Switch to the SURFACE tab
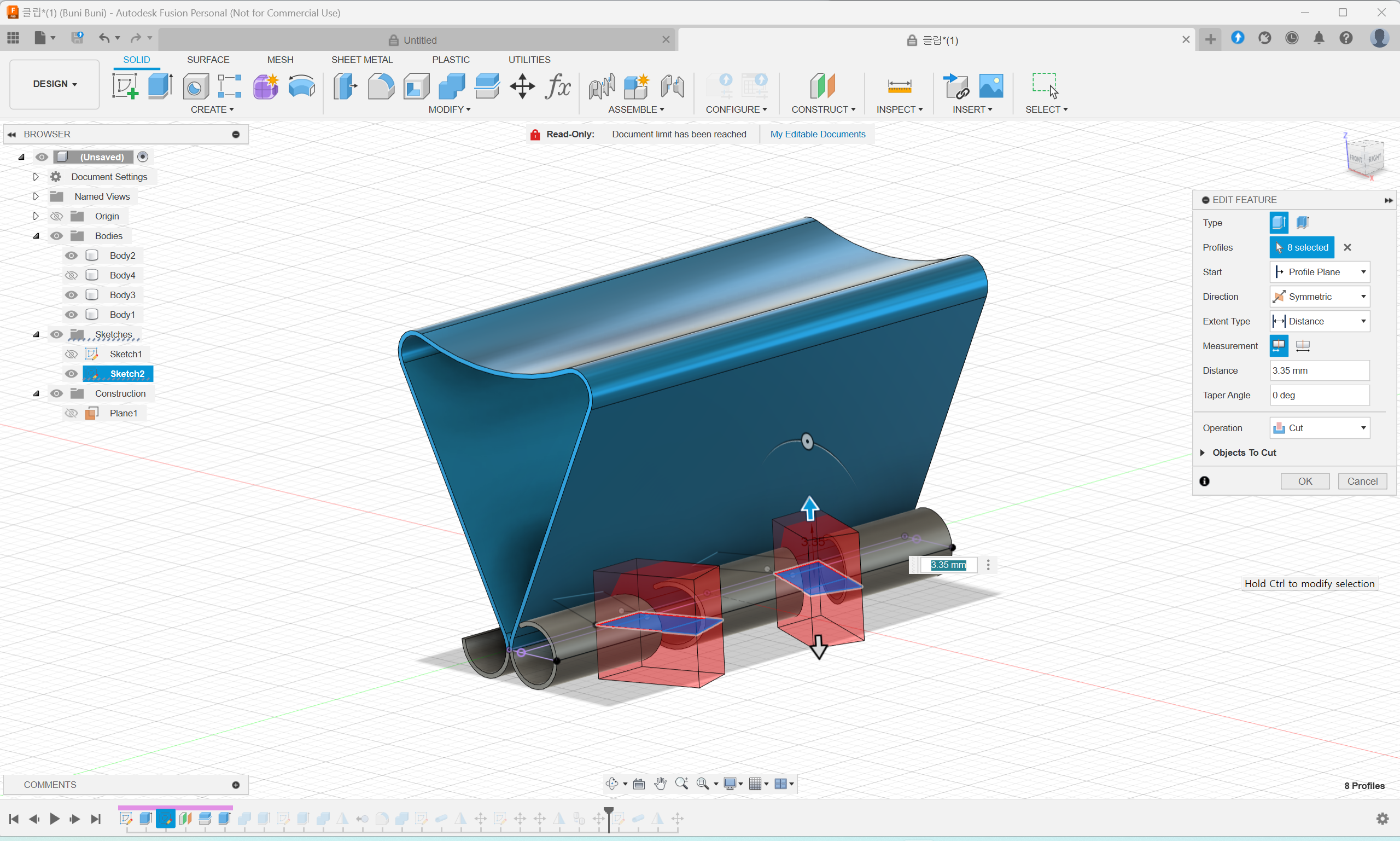 click(x=208, y=60)
